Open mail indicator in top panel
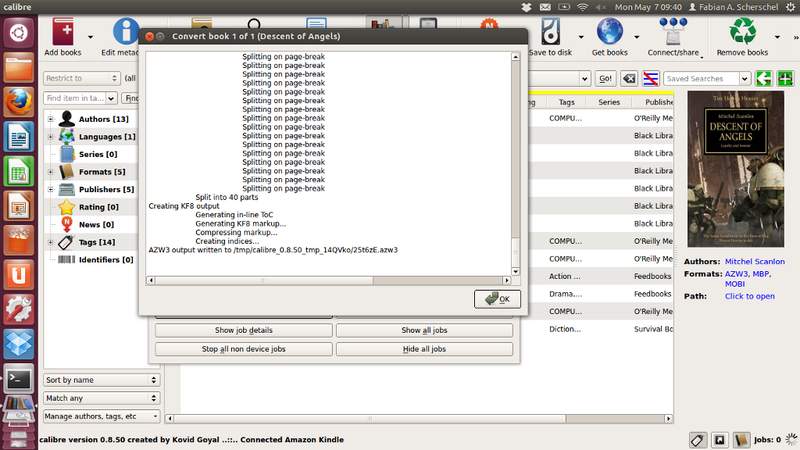The image size is (800, 450). (x=545, y=7)
